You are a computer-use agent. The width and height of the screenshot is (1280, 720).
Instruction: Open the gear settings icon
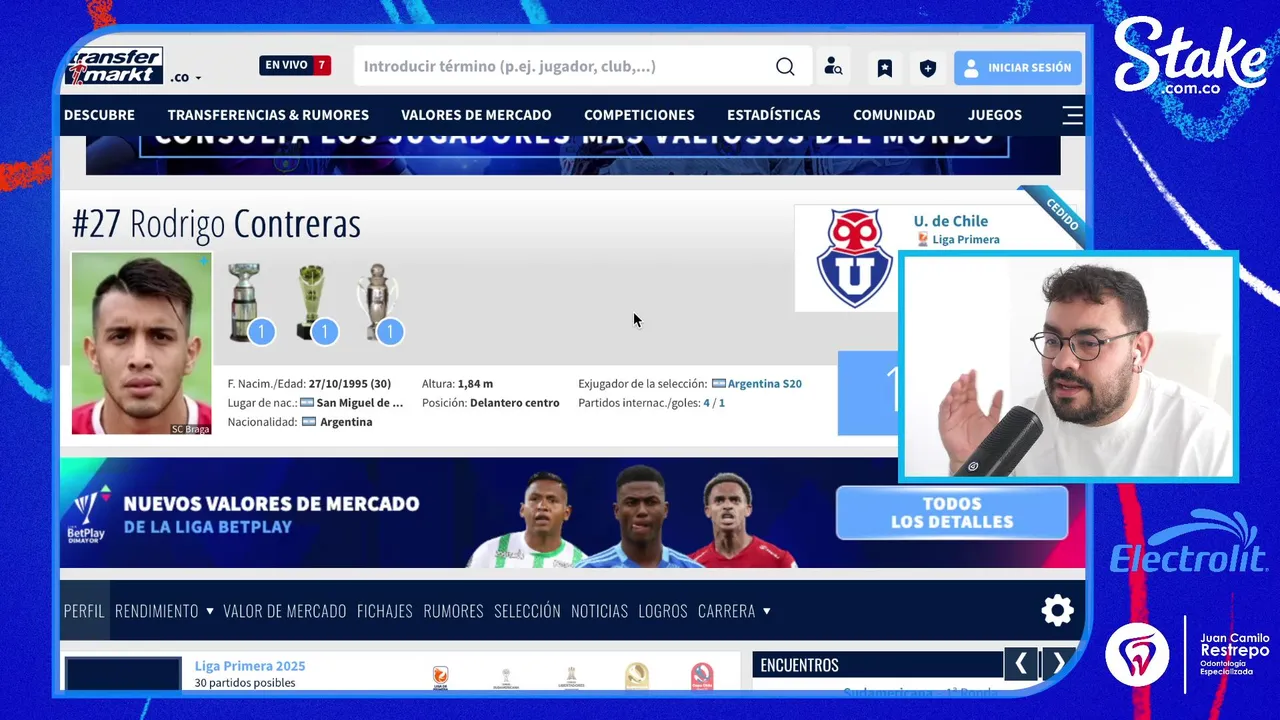point(1057,610)
